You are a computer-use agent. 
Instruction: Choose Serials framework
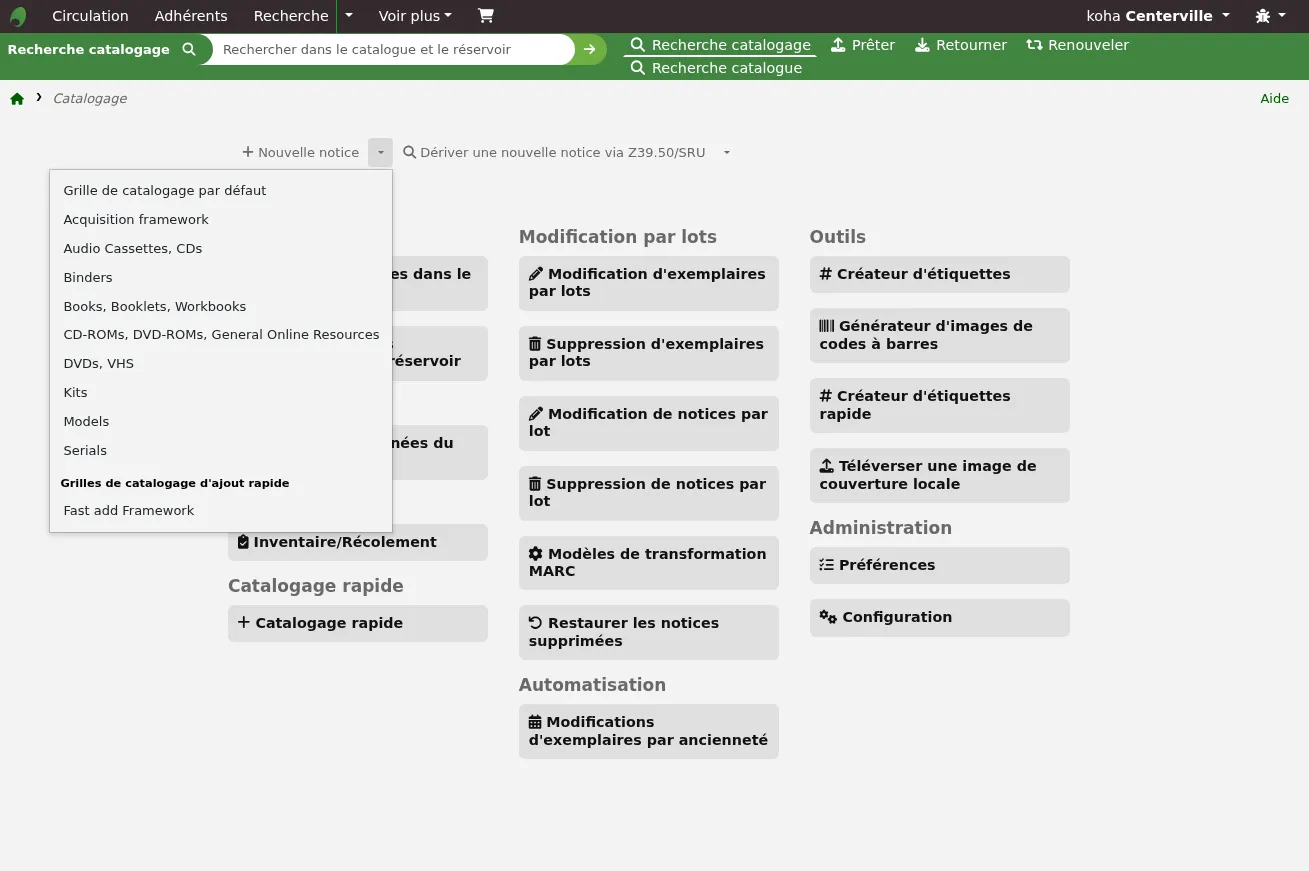click(221, 450)
